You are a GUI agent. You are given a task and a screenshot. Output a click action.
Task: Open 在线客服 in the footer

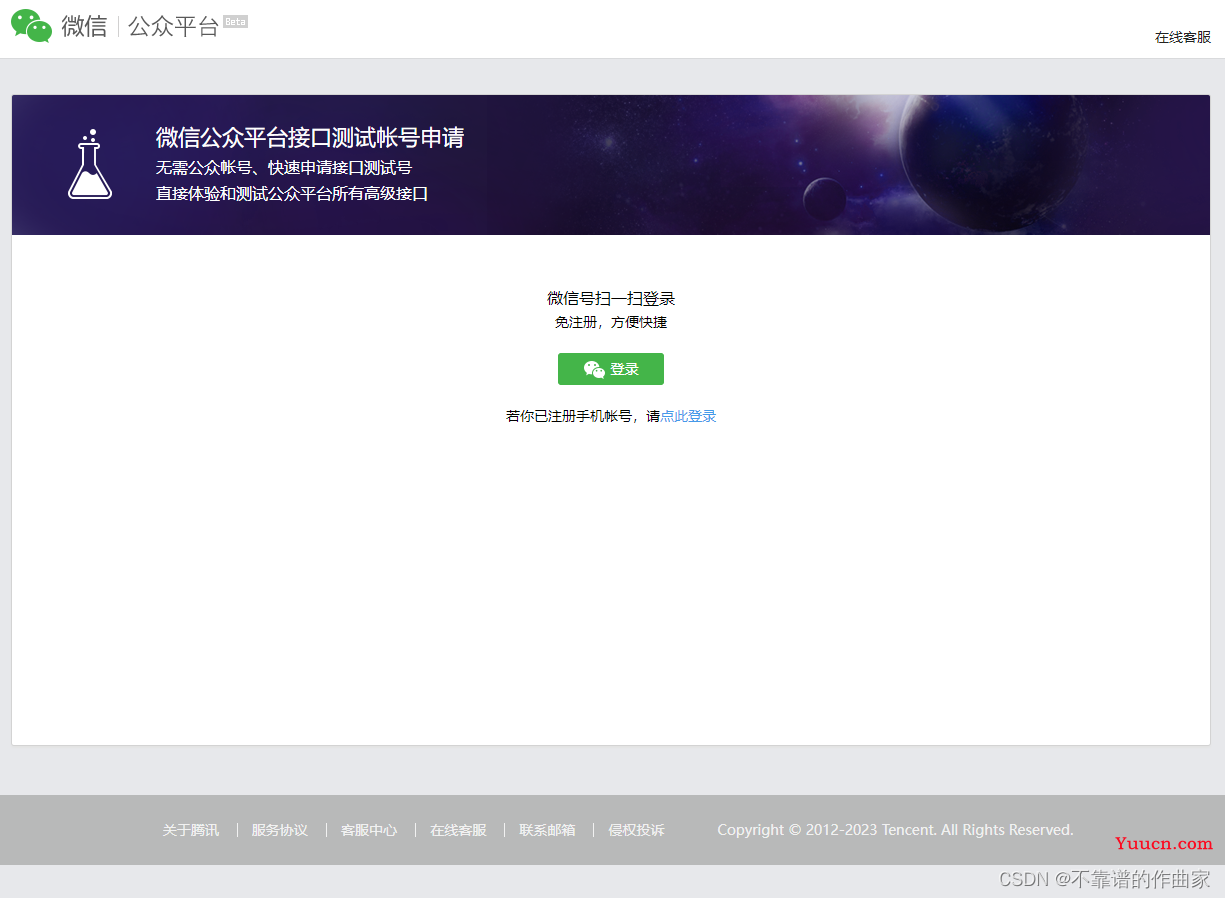458,830
